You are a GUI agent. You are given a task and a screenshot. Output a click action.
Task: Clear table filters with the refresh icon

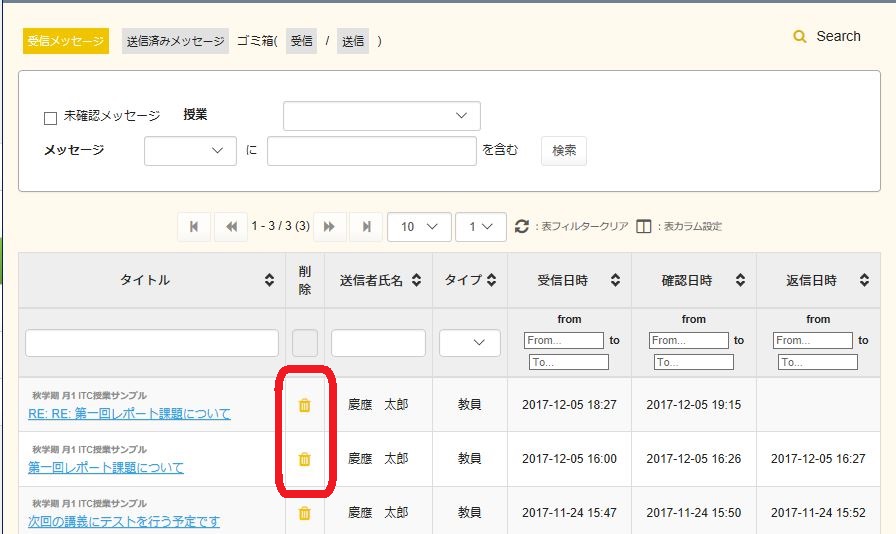click(521, 227)
